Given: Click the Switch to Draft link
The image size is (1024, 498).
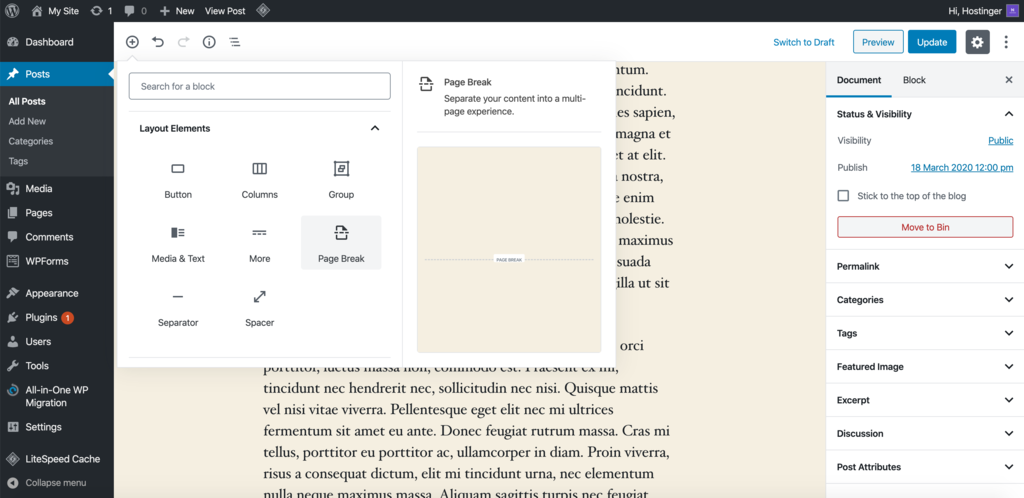Looking at the screenshot, I should [803, 42].
